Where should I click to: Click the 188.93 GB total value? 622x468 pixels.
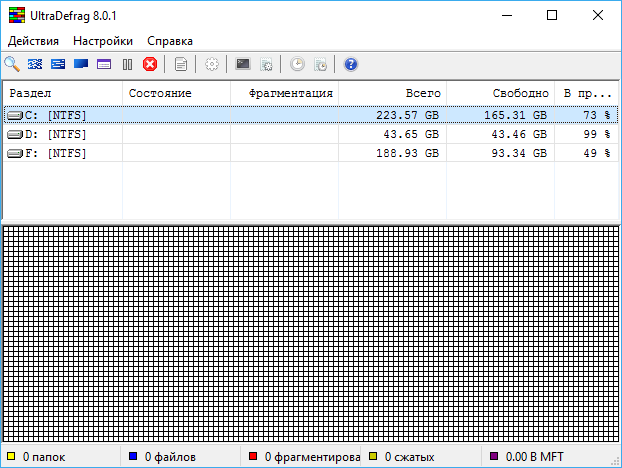[x=407, y=153]
